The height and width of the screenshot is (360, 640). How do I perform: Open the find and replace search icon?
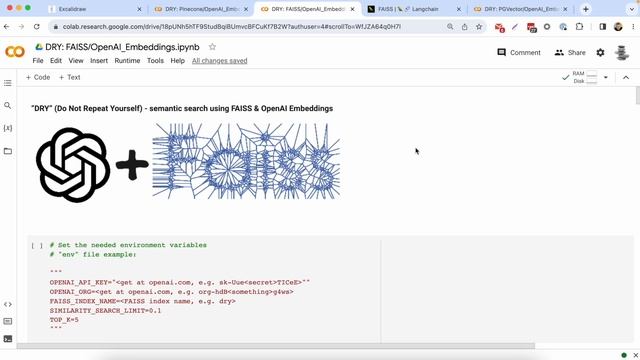coord(8,105)
